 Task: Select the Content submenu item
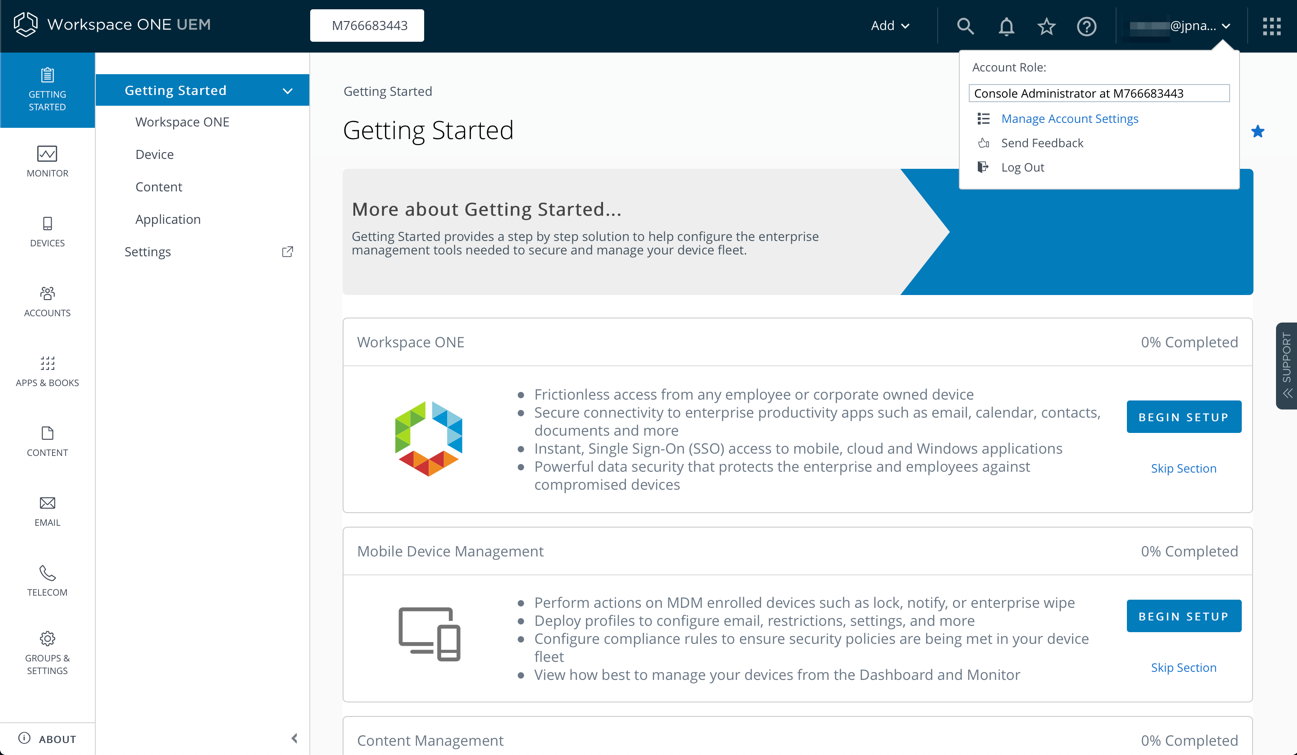[158, 187]
